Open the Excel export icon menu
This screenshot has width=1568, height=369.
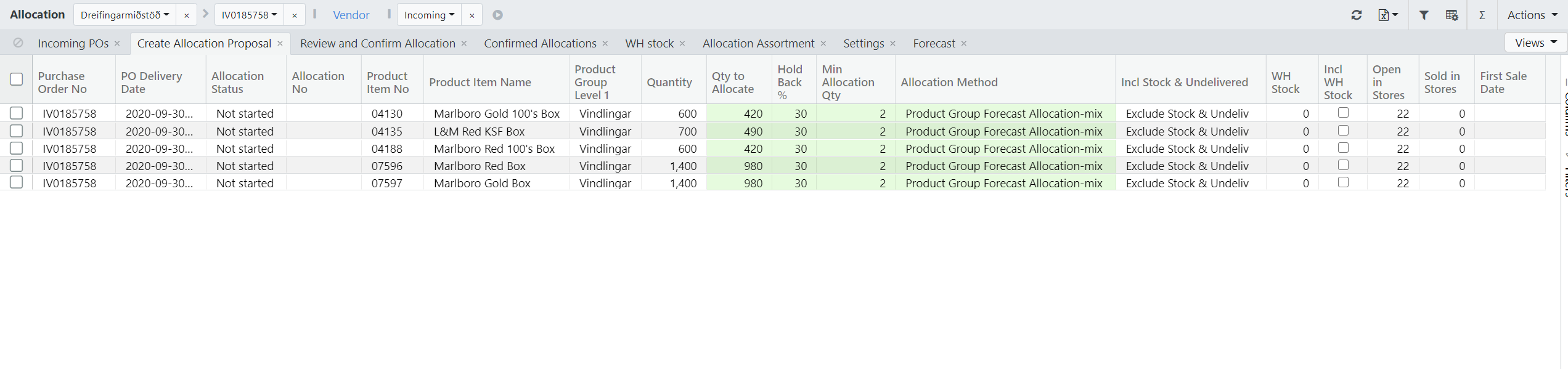[x=1387, y=15]
